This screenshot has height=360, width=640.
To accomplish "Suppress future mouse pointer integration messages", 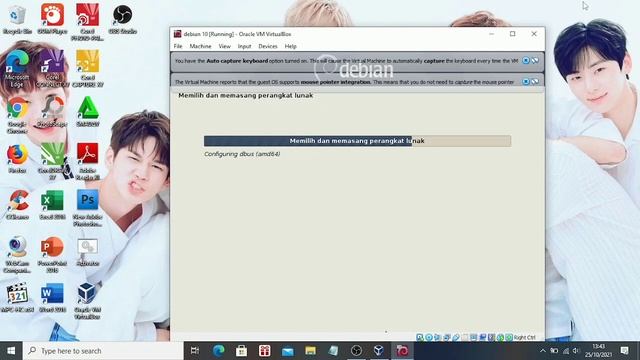I will click(x=535, y=82).
